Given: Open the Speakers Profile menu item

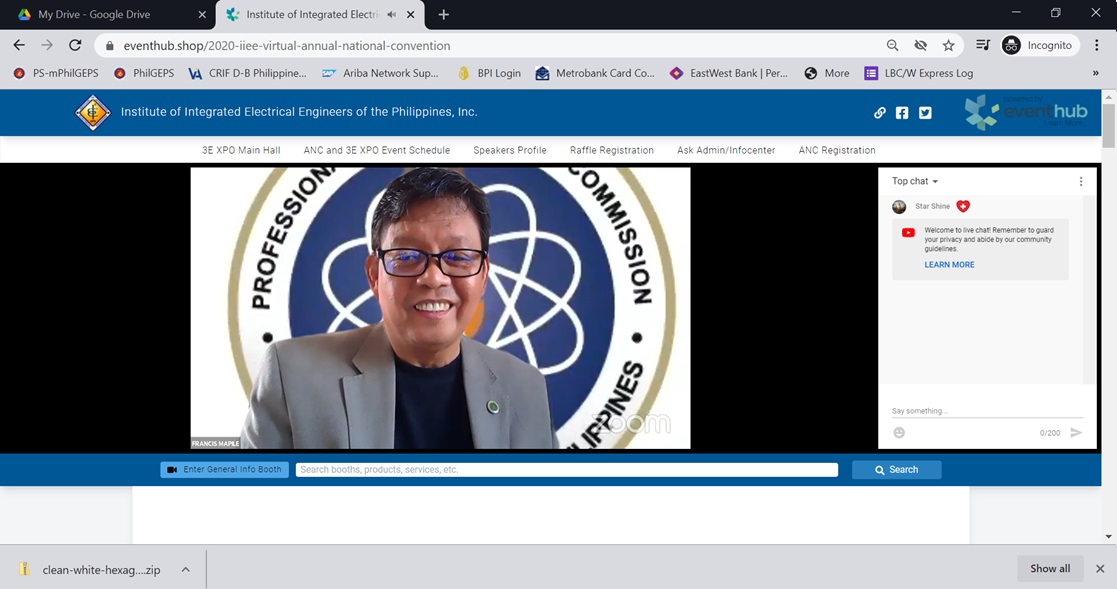Looking at the screenshot, I should (x=510, y=150).
